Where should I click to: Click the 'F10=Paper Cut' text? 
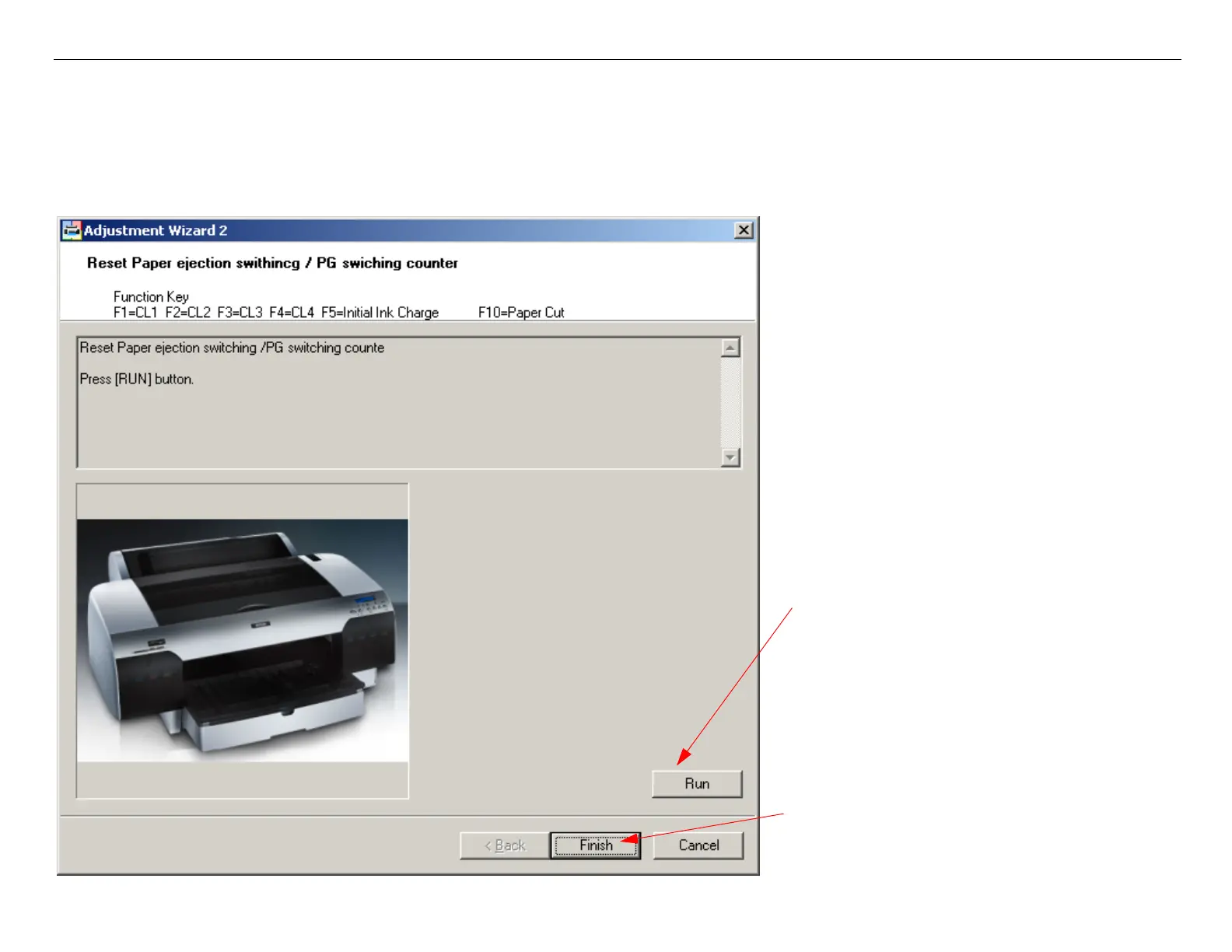pos(521,313)
